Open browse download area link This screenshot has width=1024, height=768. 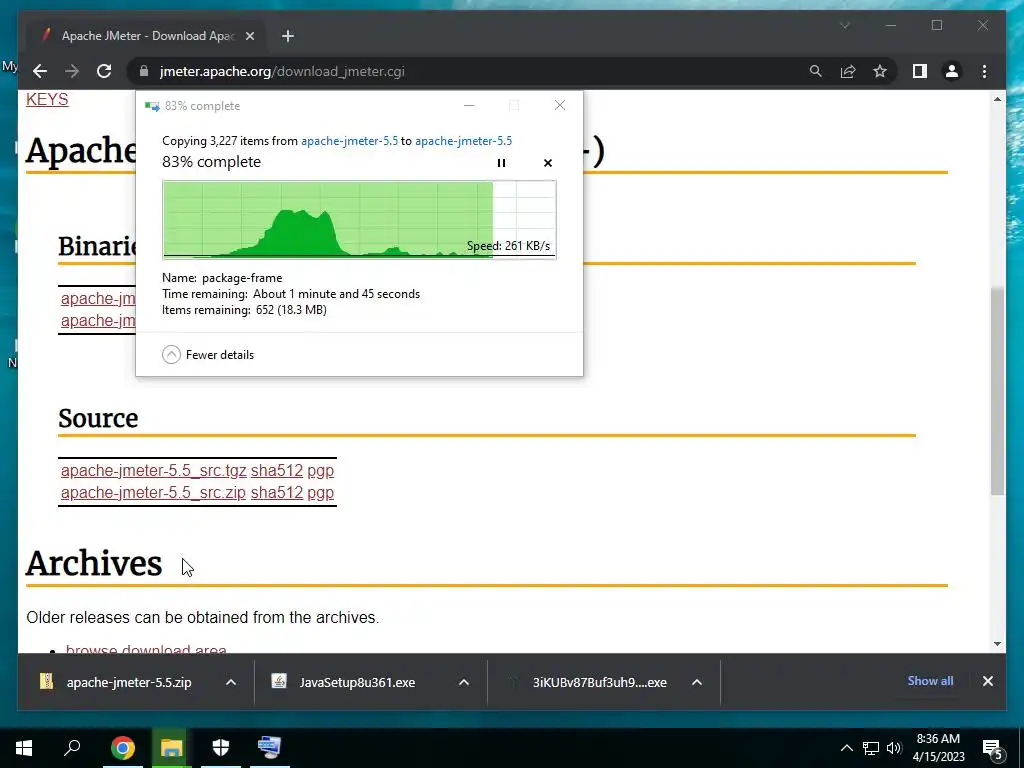point(146,649)
